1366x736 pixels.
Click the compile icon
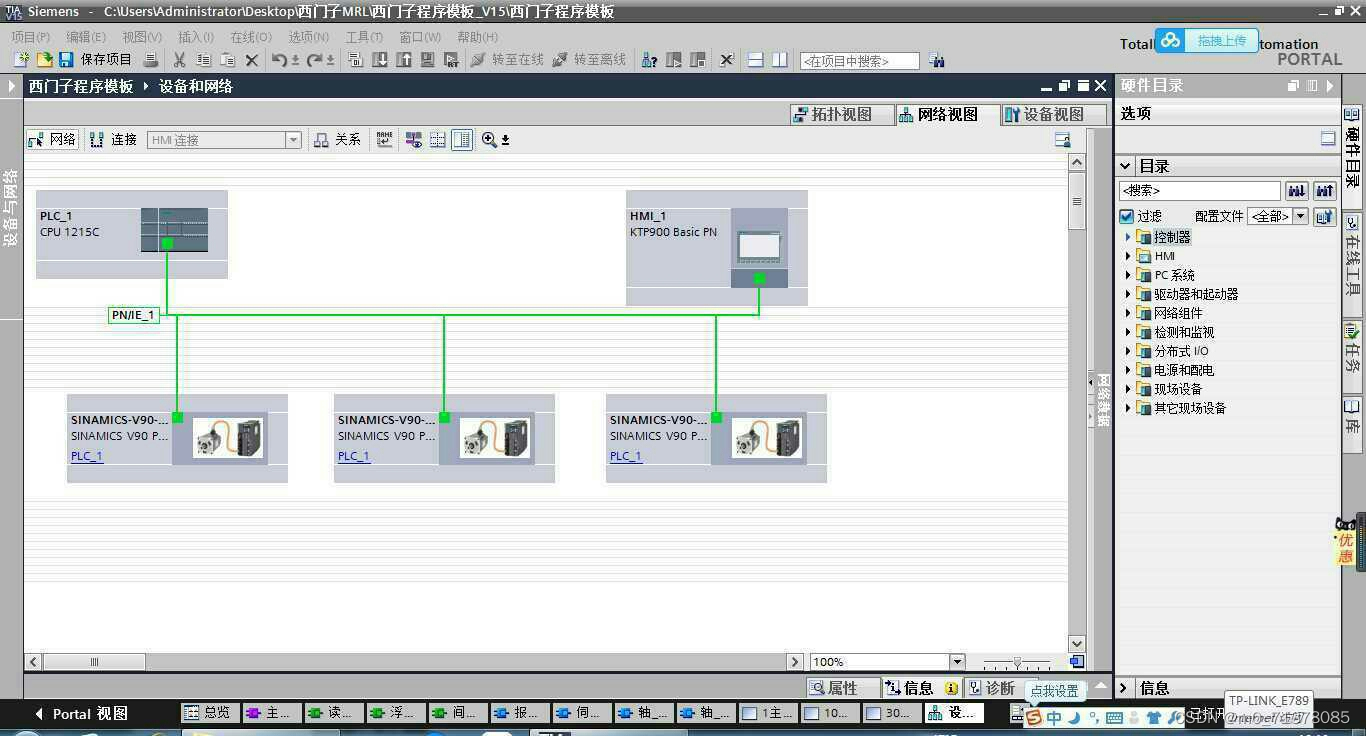[356, 60]
